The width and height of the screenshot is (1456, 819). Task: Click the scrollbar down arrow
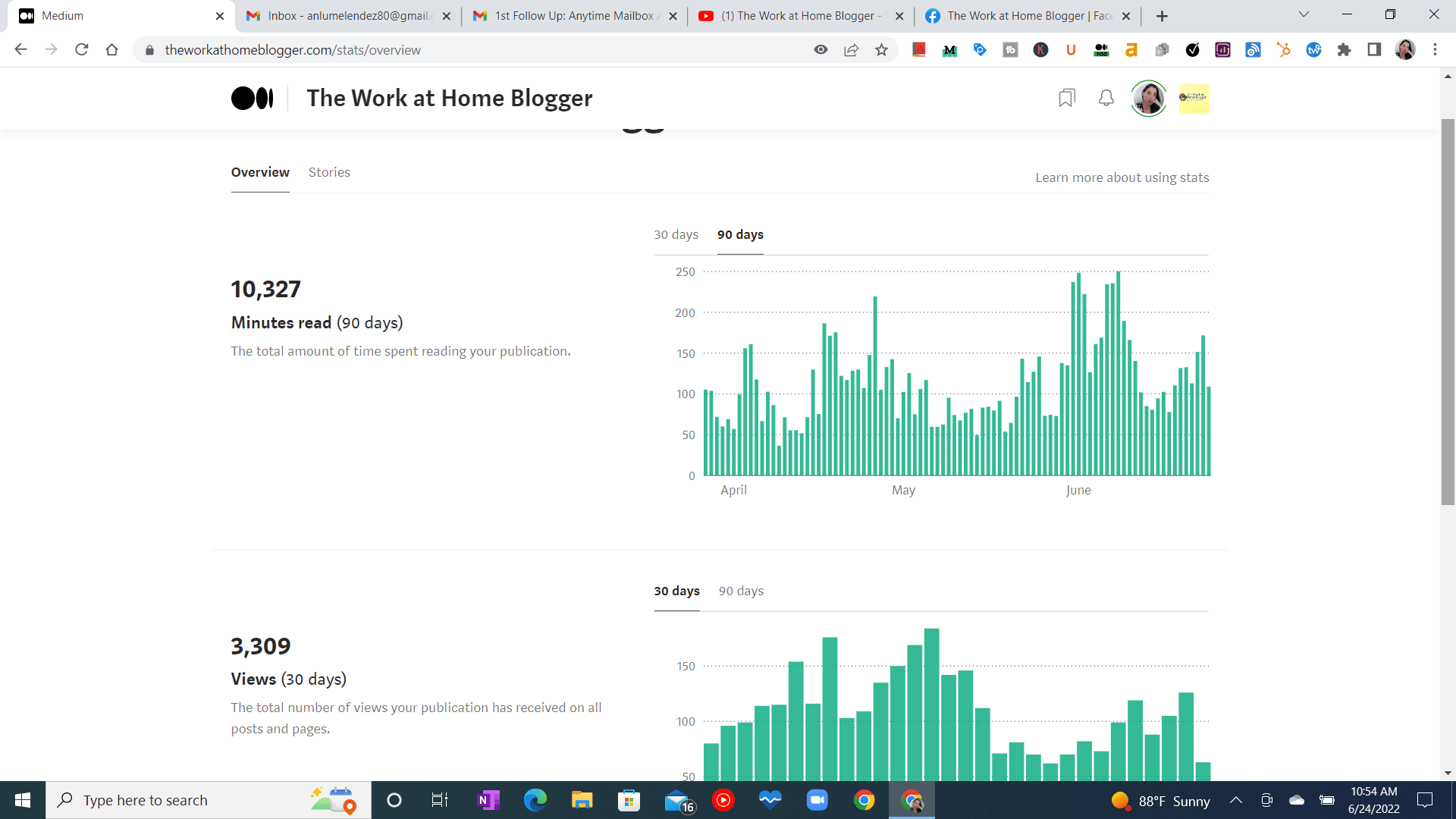coord(1448,773)
